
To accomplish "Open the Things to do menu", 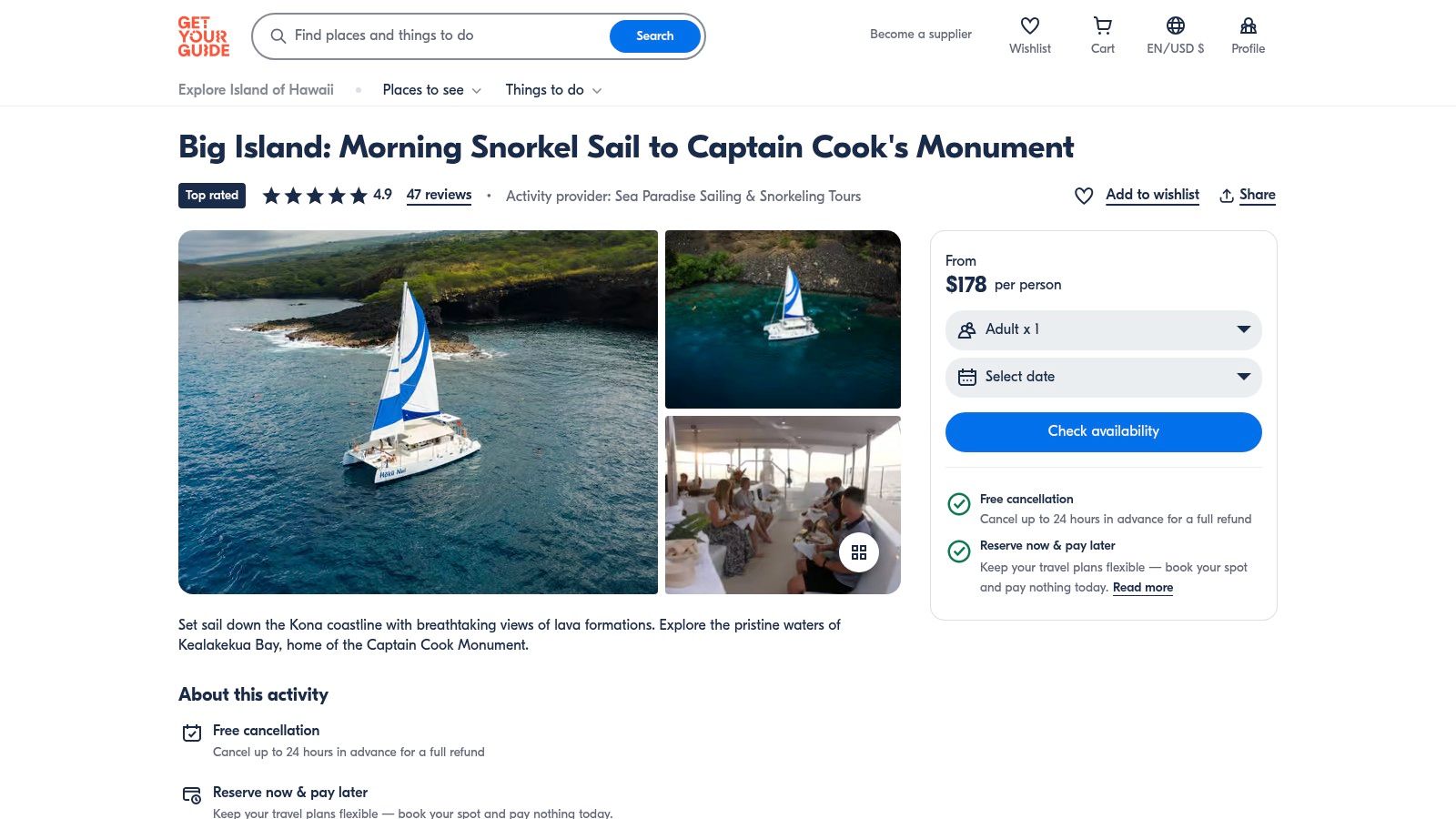I will [x=552, y=90].
